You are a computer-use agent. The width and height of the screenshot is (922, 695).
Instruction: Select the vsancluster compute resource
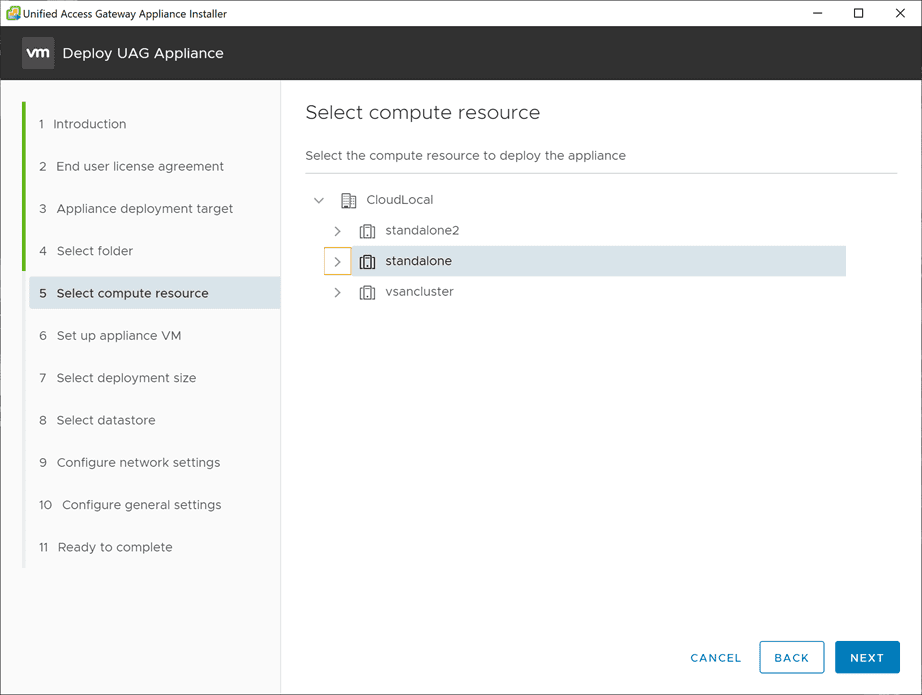pos(419,292)
